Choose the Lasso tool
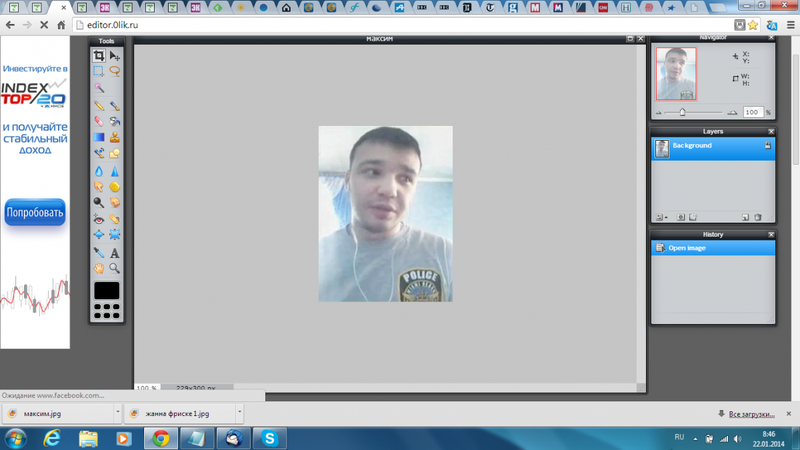The width and height of the screenshot is (800, 450). [115, 71]
